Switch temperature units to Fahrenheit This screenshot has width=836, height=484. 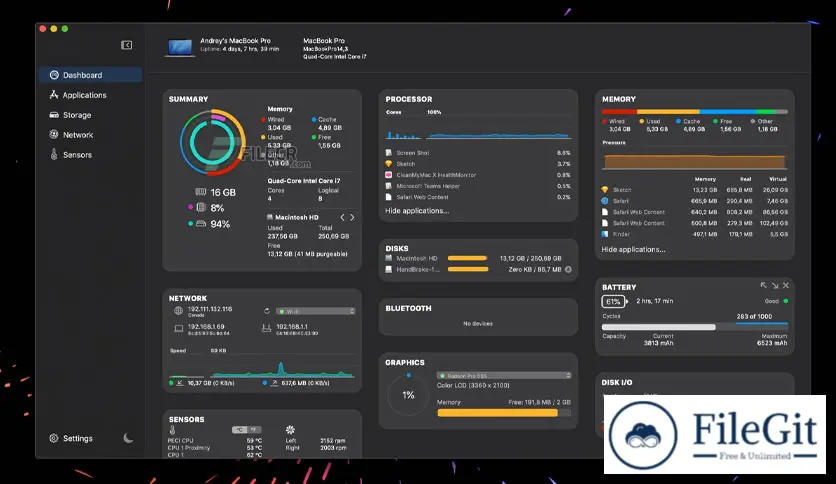point(254,430)
